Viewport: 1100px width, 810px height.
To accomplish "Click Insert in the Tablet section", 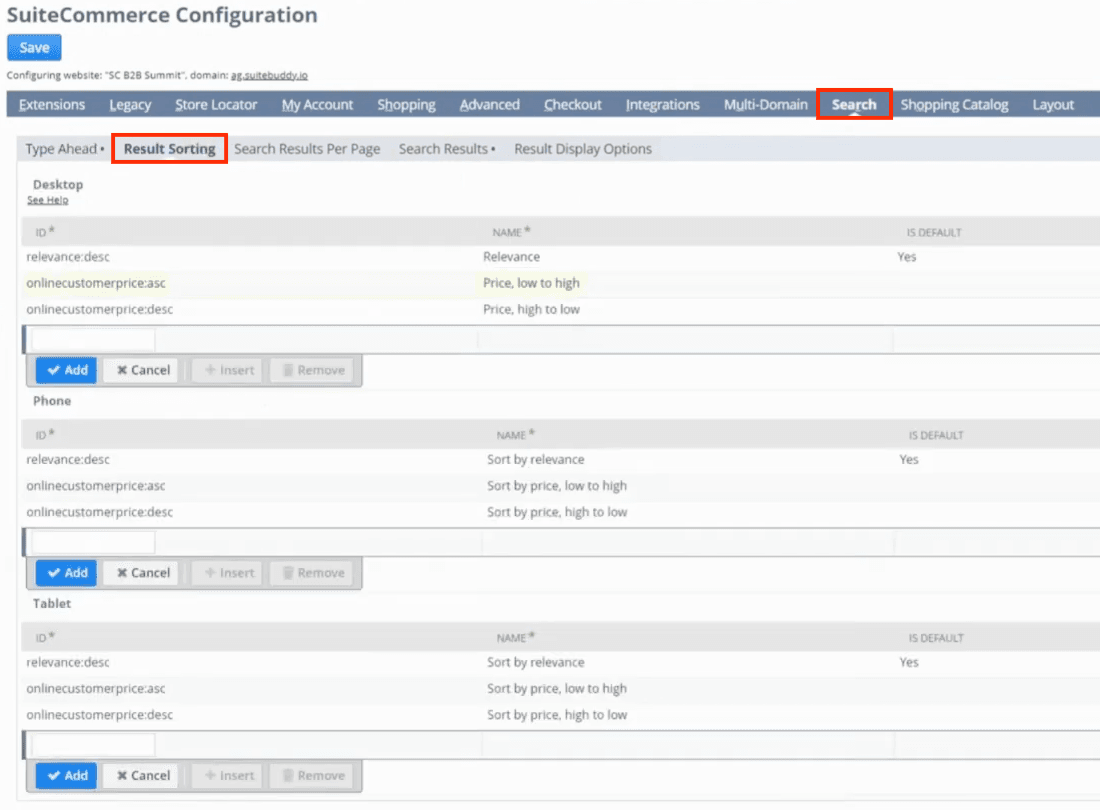I will pos(229,776).
